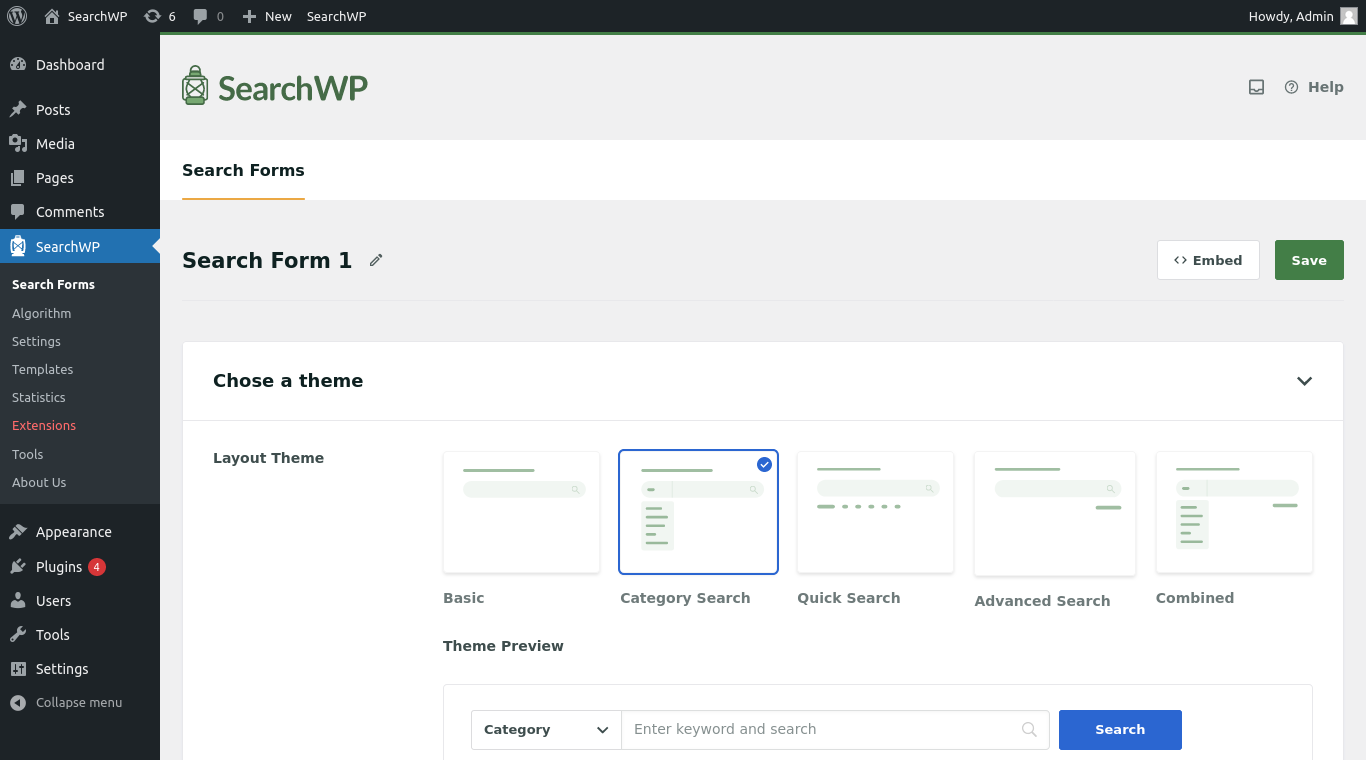Click the keyword search input field
The height and width of the screenshot is (760, 1366).
[x=820, y=729]
